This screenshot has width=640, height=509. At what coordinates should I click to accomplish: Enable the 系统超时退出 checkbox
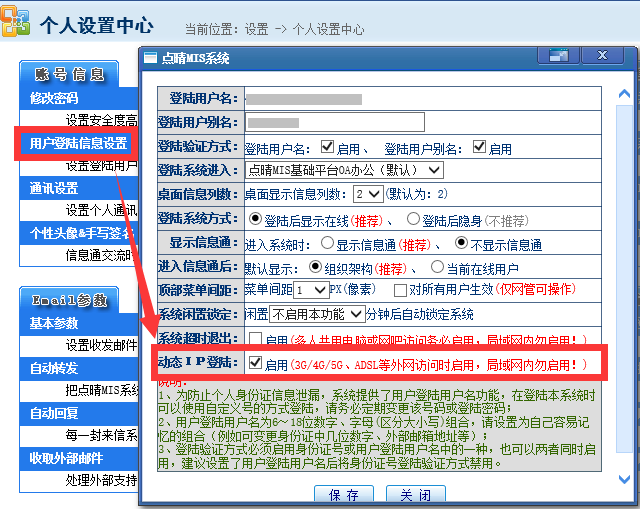click(256, 338)
